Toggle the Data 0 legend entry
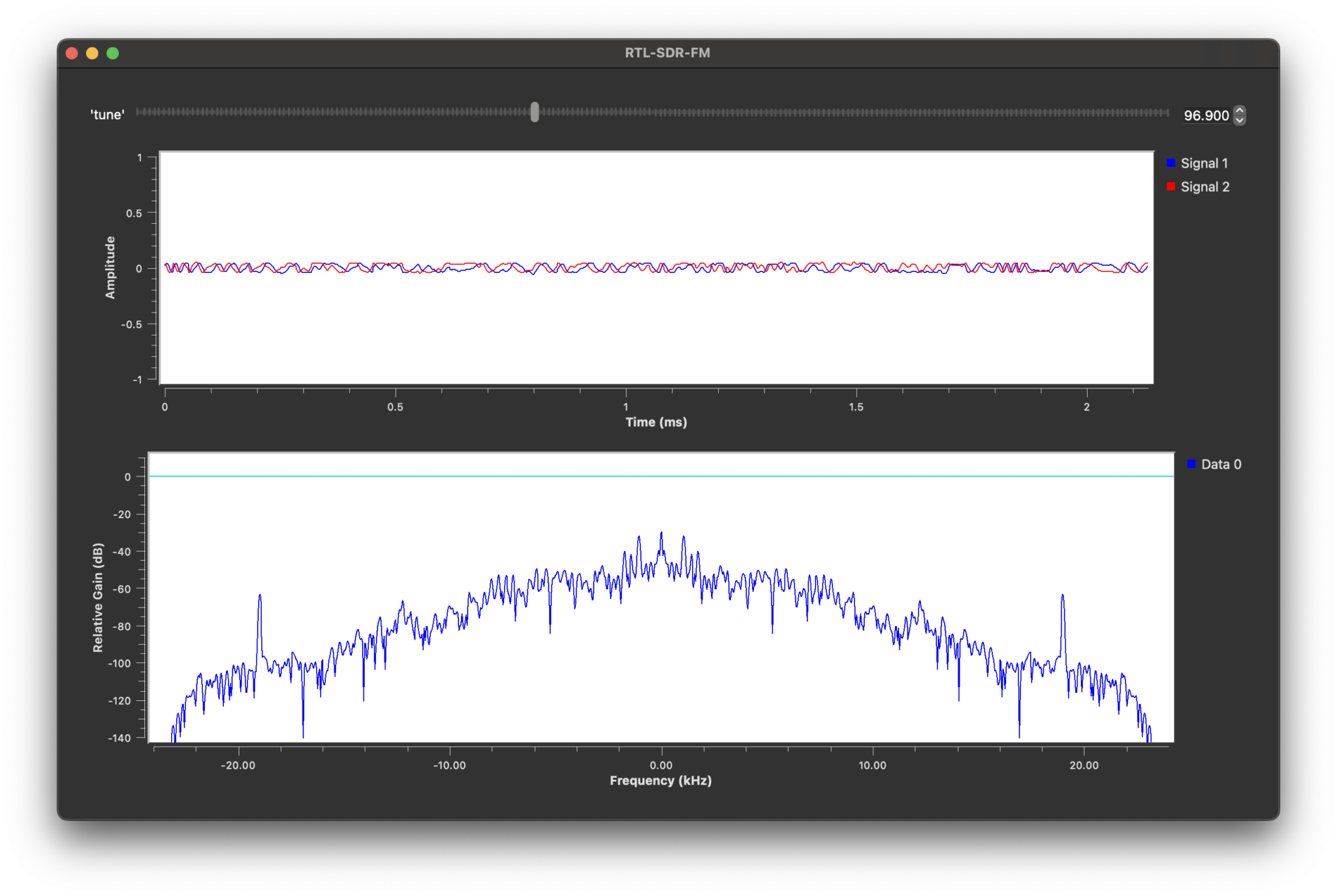The width and height of the screenshot is (1337, 896). (1221, 465)
